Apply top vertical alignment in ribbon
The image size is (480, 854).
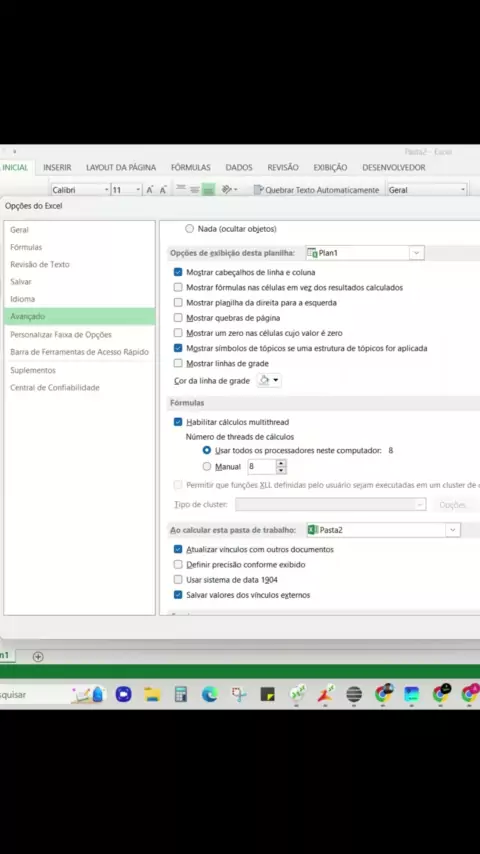point(181,190)
